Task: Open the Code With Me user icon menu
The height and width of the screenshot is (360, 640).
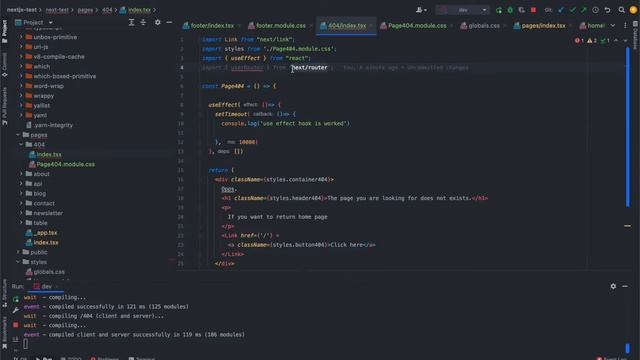Action: (421, 10)
